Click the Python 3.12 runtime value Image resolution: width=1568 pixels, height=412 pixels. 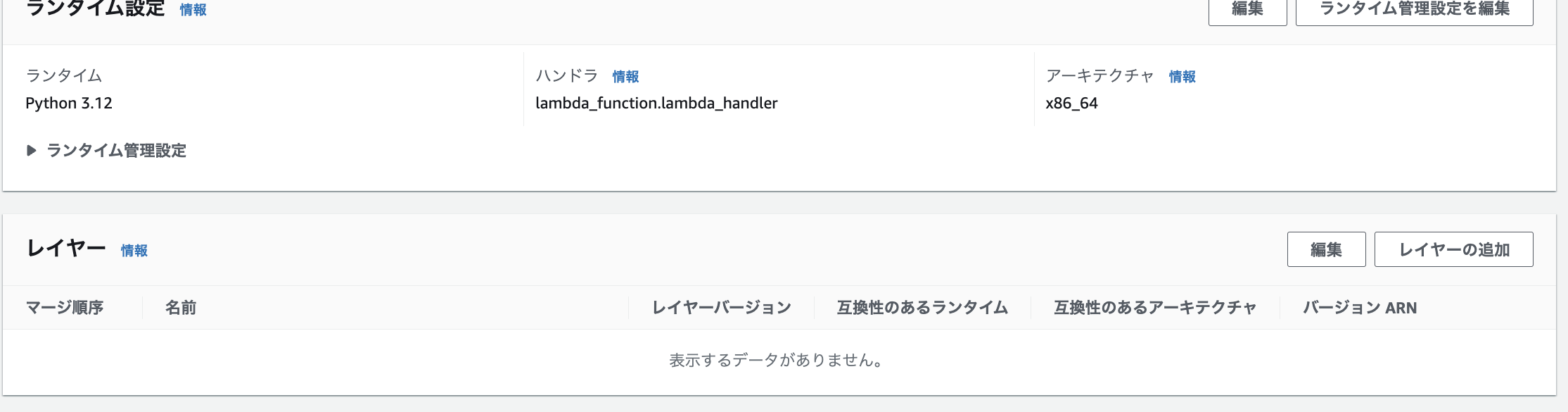tap(69, 104)
